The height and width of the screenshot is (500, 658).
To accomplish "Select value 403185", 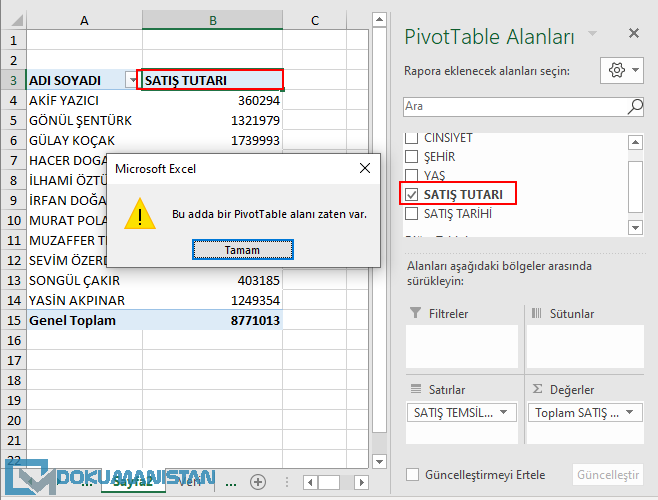I will 213,280.
